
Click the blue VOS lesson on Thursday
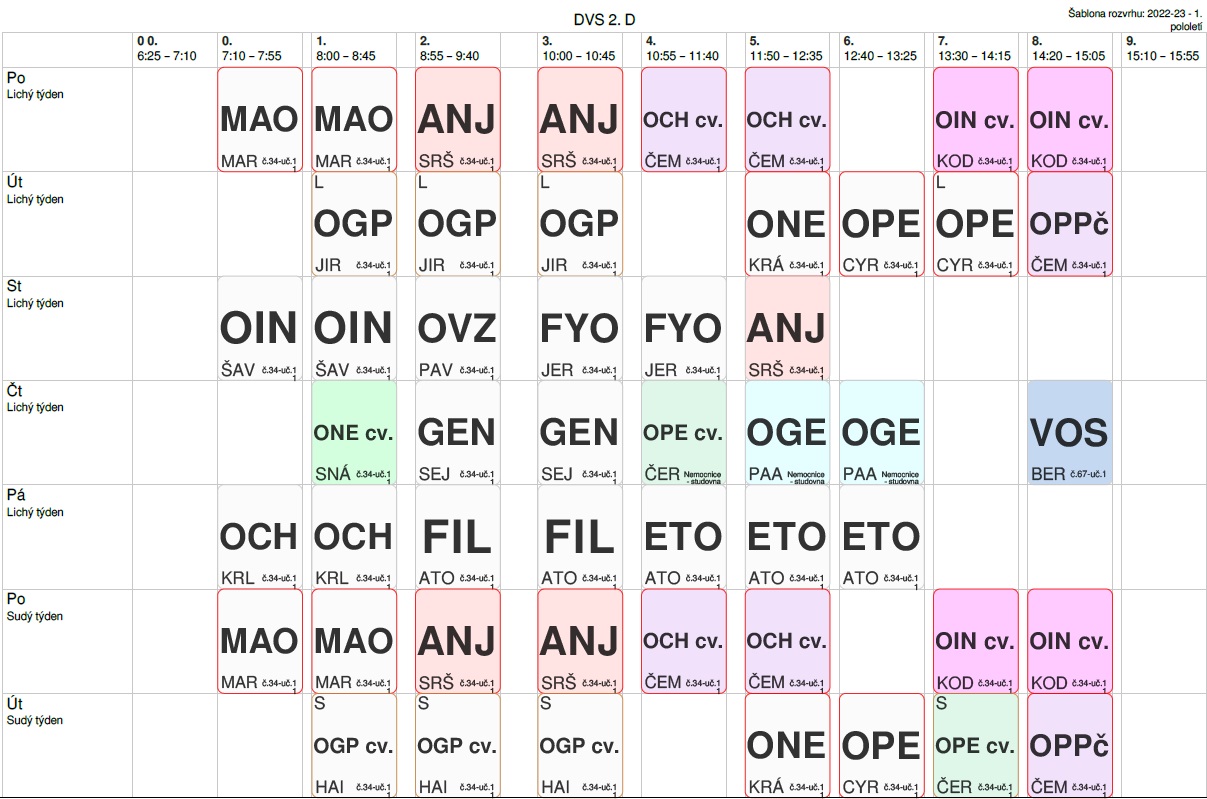[1069, 432]
